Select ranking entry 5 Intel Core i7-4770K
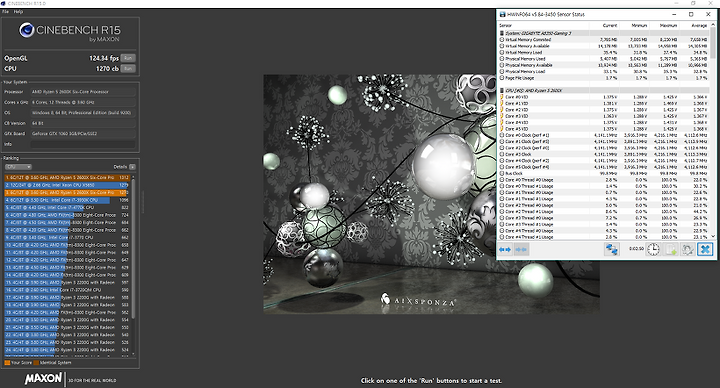Viewport: 720px width, 388px height. 67,208
